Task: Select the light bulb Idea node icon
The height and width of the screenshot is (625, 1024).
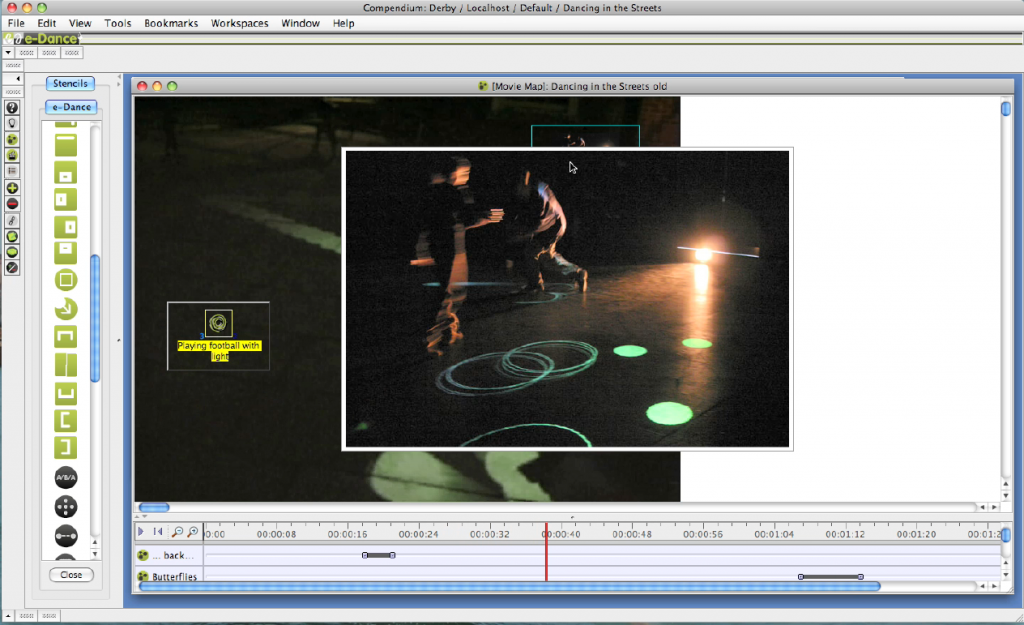Action: pyautogui.click(x=12, y=123)
